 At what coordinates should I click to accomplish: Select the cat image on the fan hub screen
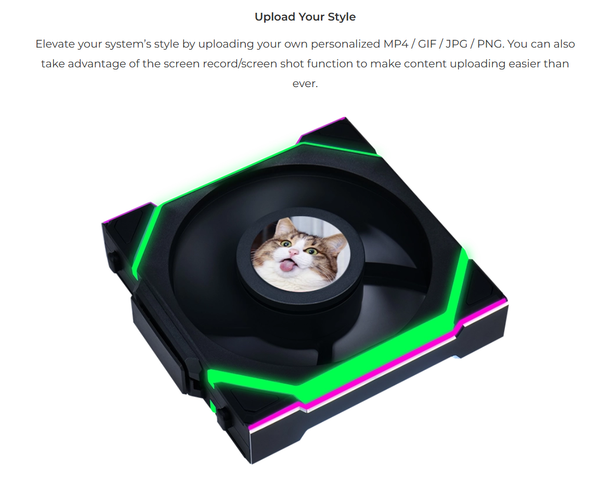click(300, 254)
